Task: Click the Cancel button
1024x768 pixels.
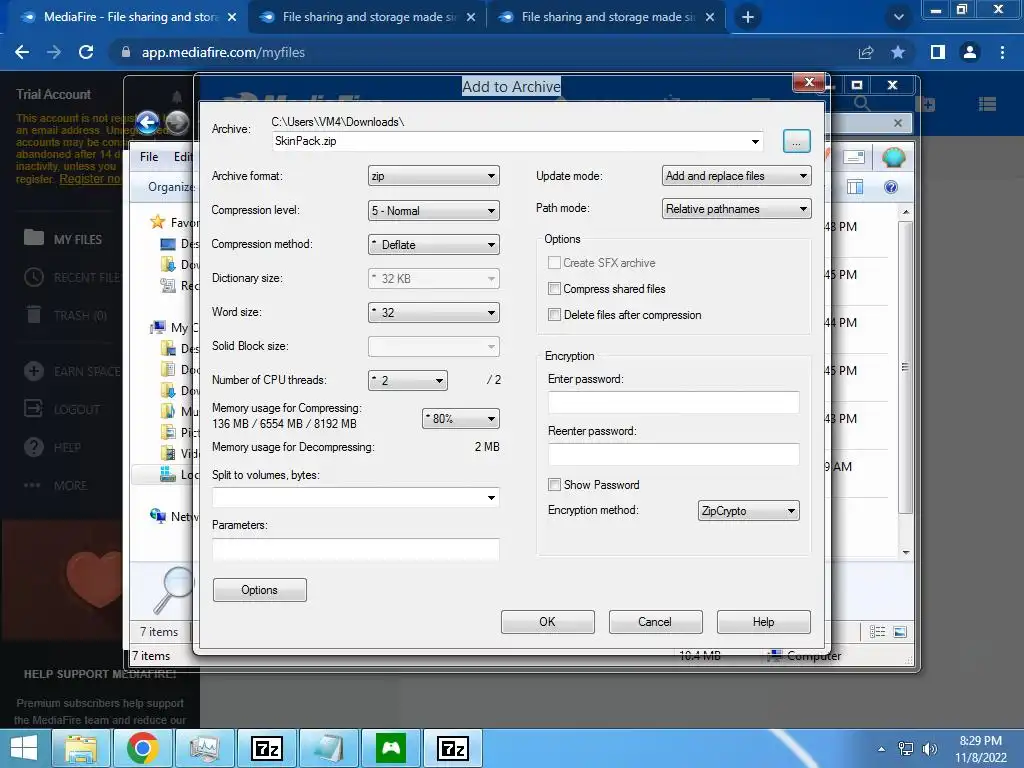Action: (655, 622)
